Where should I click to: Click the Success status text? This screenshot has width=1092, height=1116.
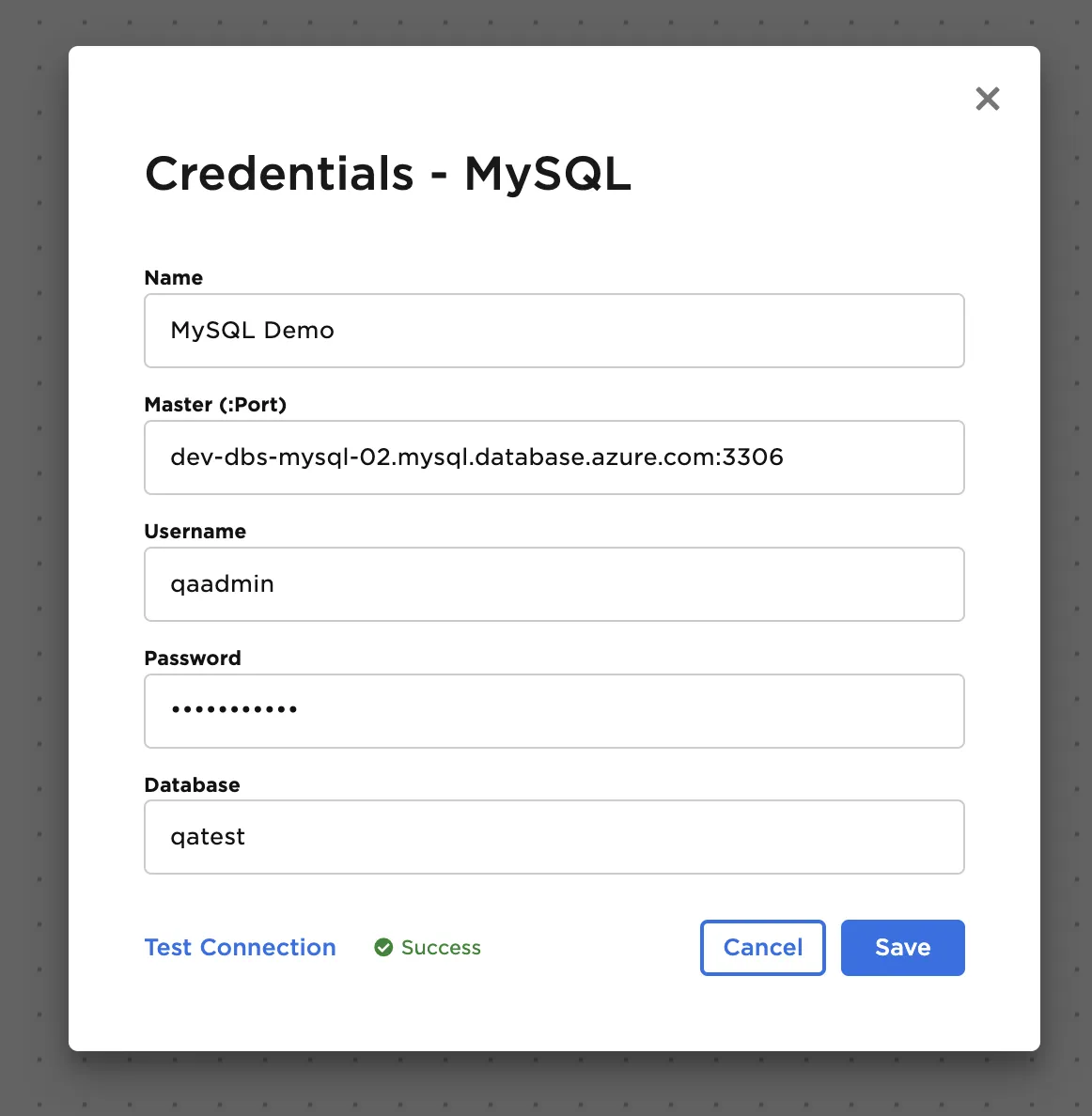441,948
